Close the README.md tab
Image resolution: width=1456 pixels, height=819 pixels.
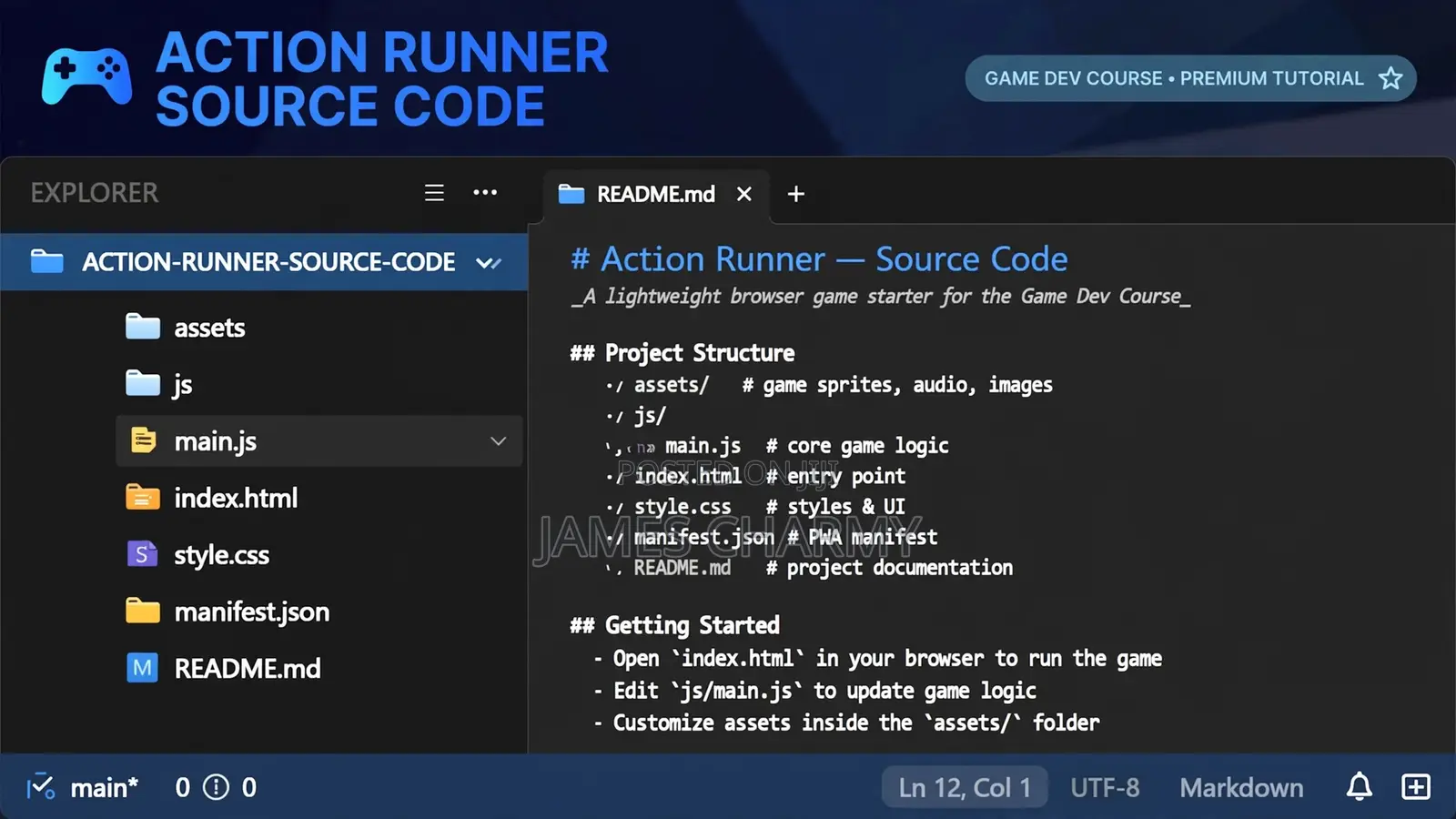(x=744, y=194)
